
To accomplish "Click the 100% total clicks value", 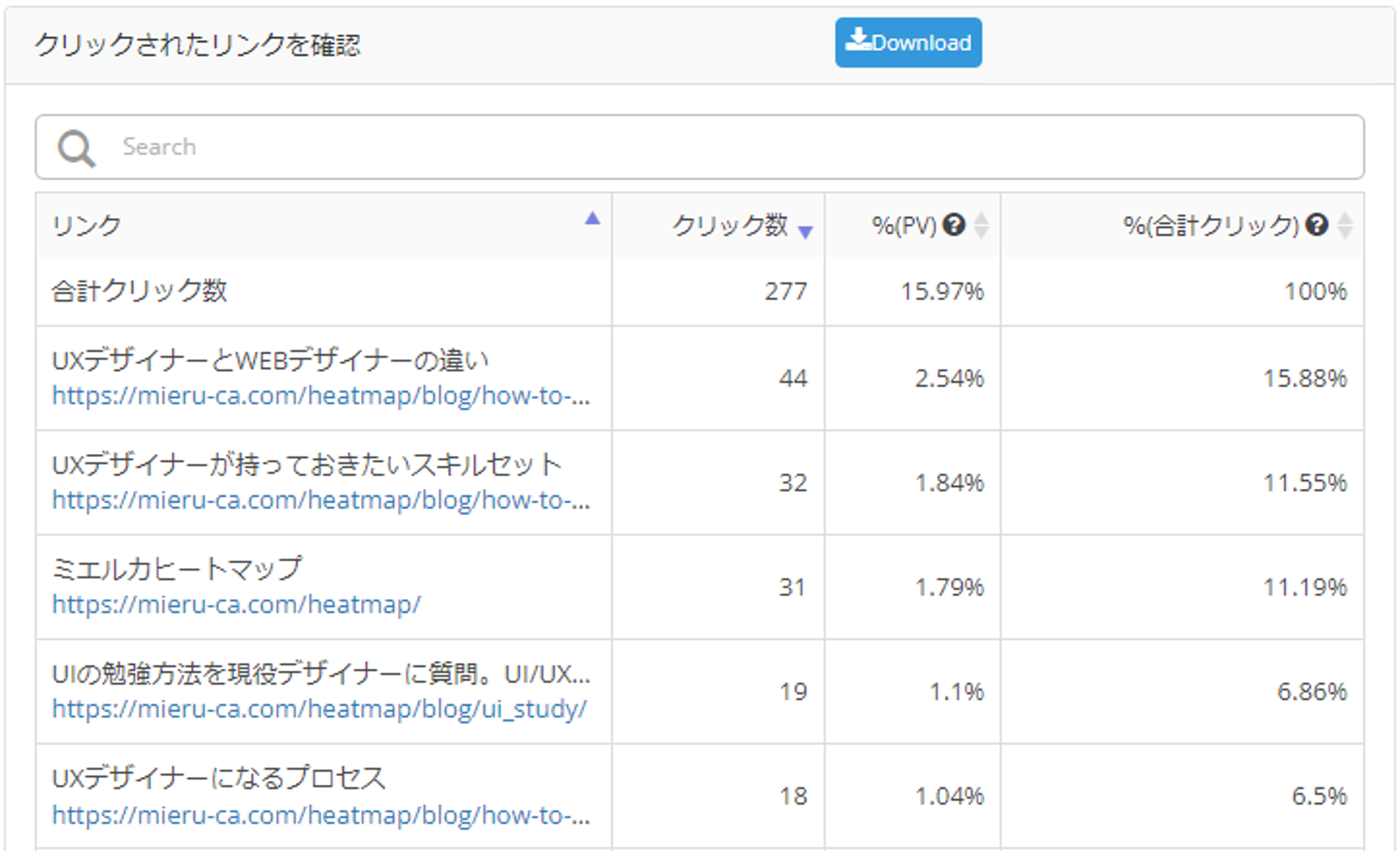I will (x=1315, y=291).
